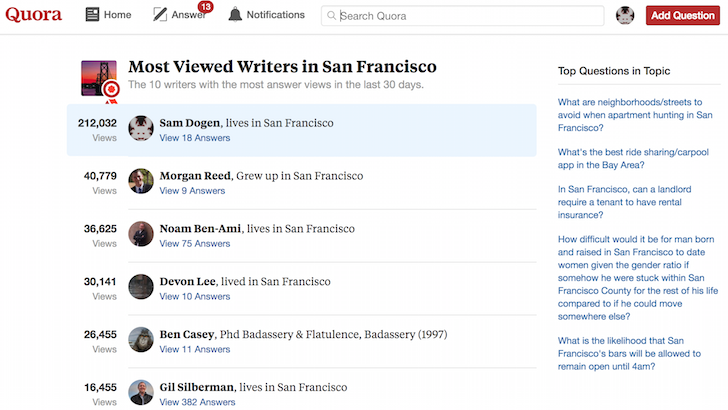Focus the Search Quora field
The image size is (728, 410).
tap(462, 16)
